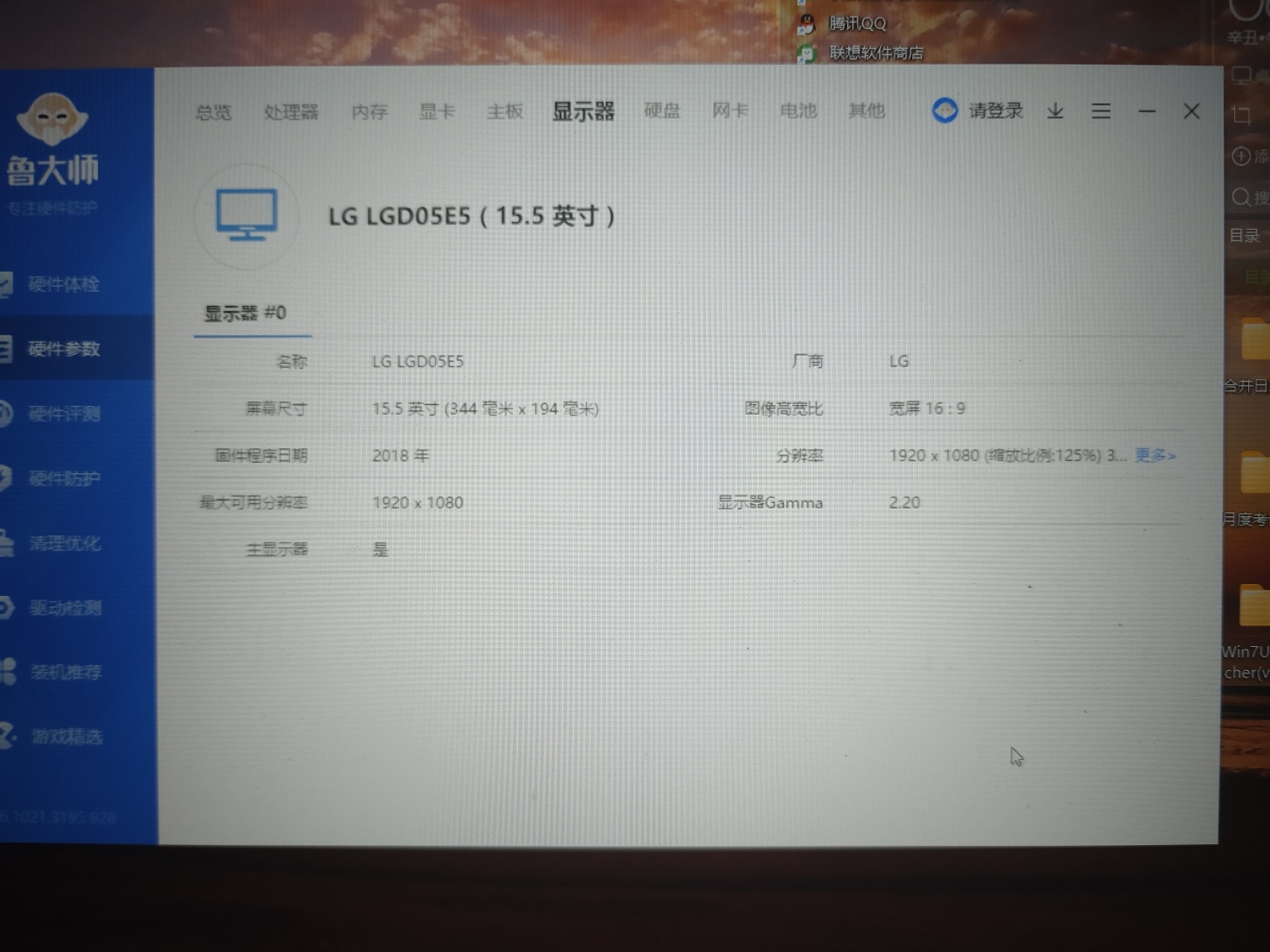Open 硬件防护 in the sidebar
This screenshot has height=952, width=1270.
(65, 479)
